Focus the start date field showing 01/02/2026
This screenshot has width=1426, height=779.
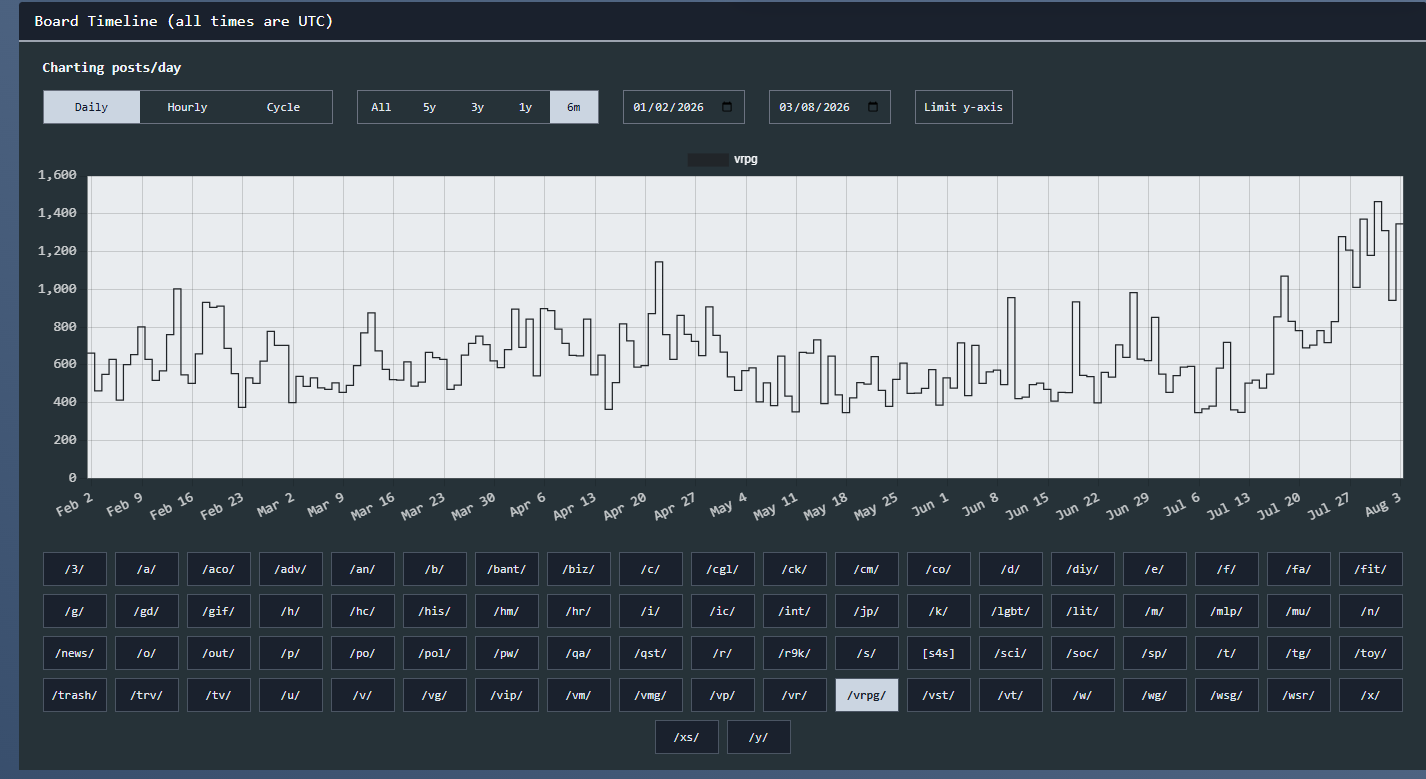(684, 107)
